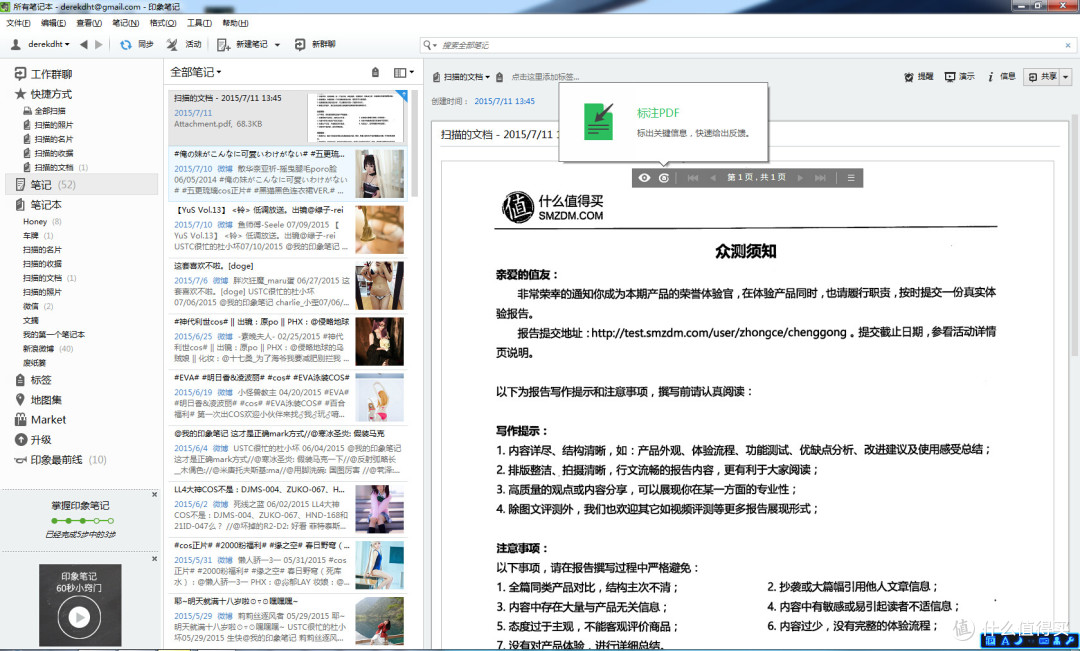Click the creation date 2015/7/11 13:45 link
Image resolution: width=1080 pixels, height=651 pixels.
(x=504, y=101)
